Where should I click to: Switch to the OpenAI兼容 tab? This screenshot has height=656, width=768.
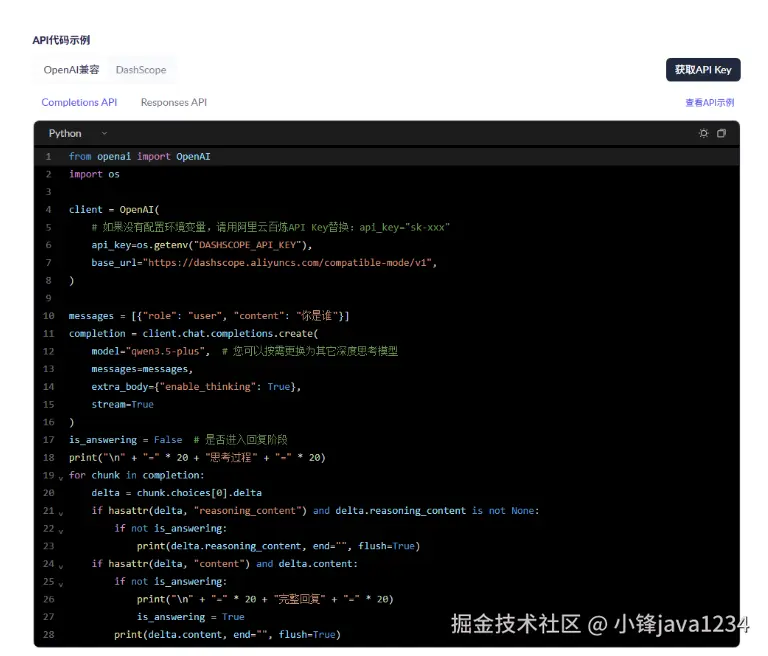[71, 70]
